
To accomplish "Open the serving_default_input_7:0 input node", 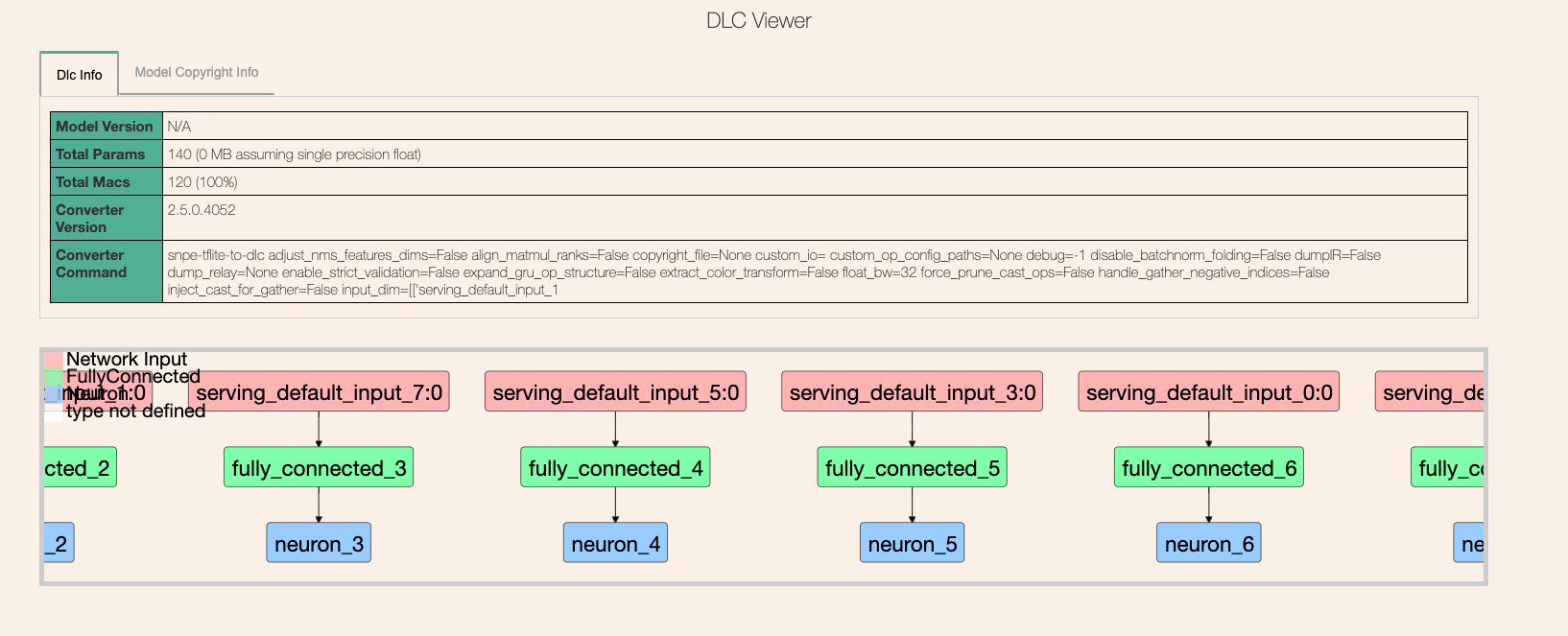I will pyautogui.click(x=319, y=391).
